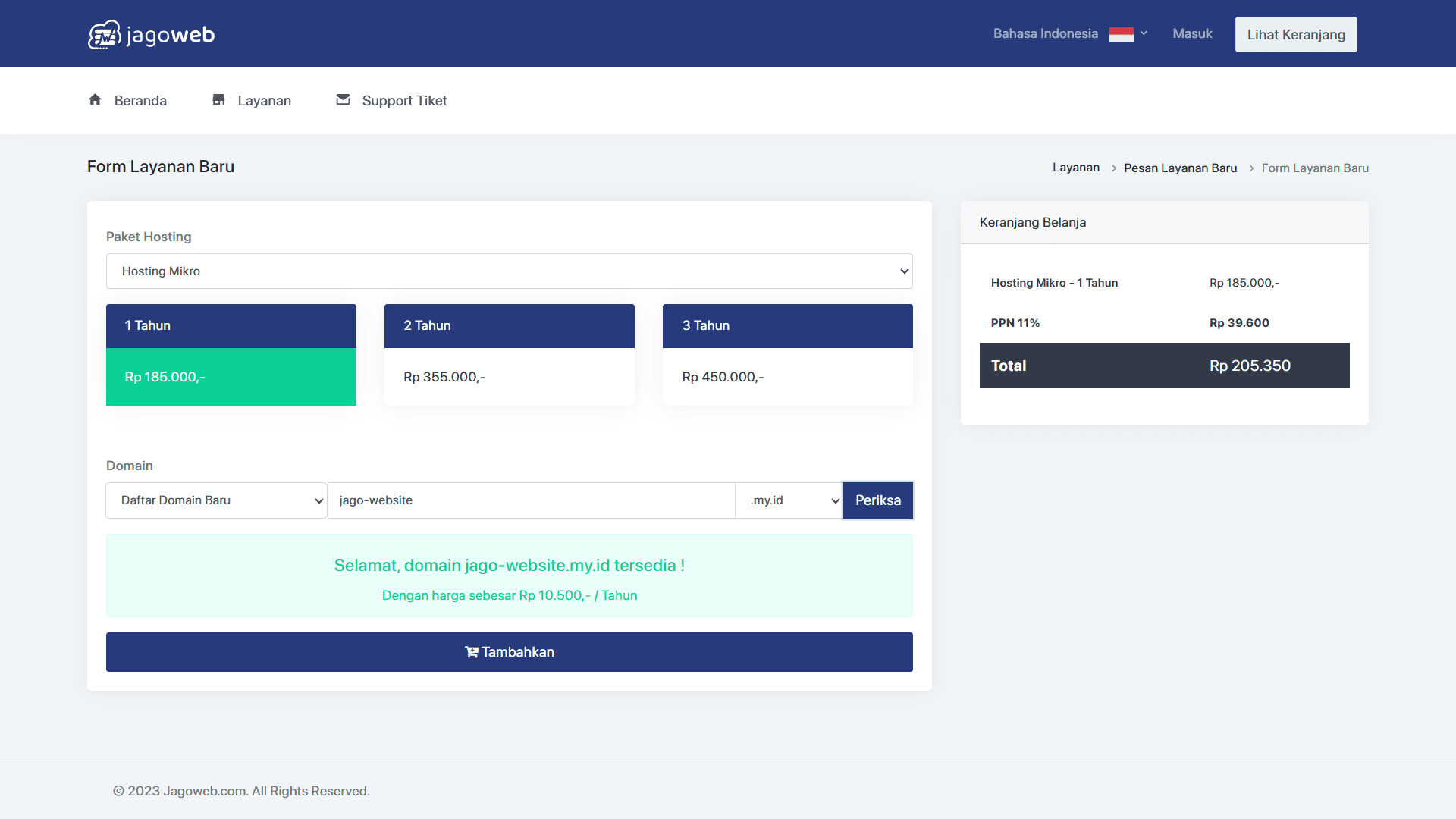Image resolution: width=1456 pixels, height=819 pixels.
Task: Click the jagoweb logo
Action: (152, 35)
